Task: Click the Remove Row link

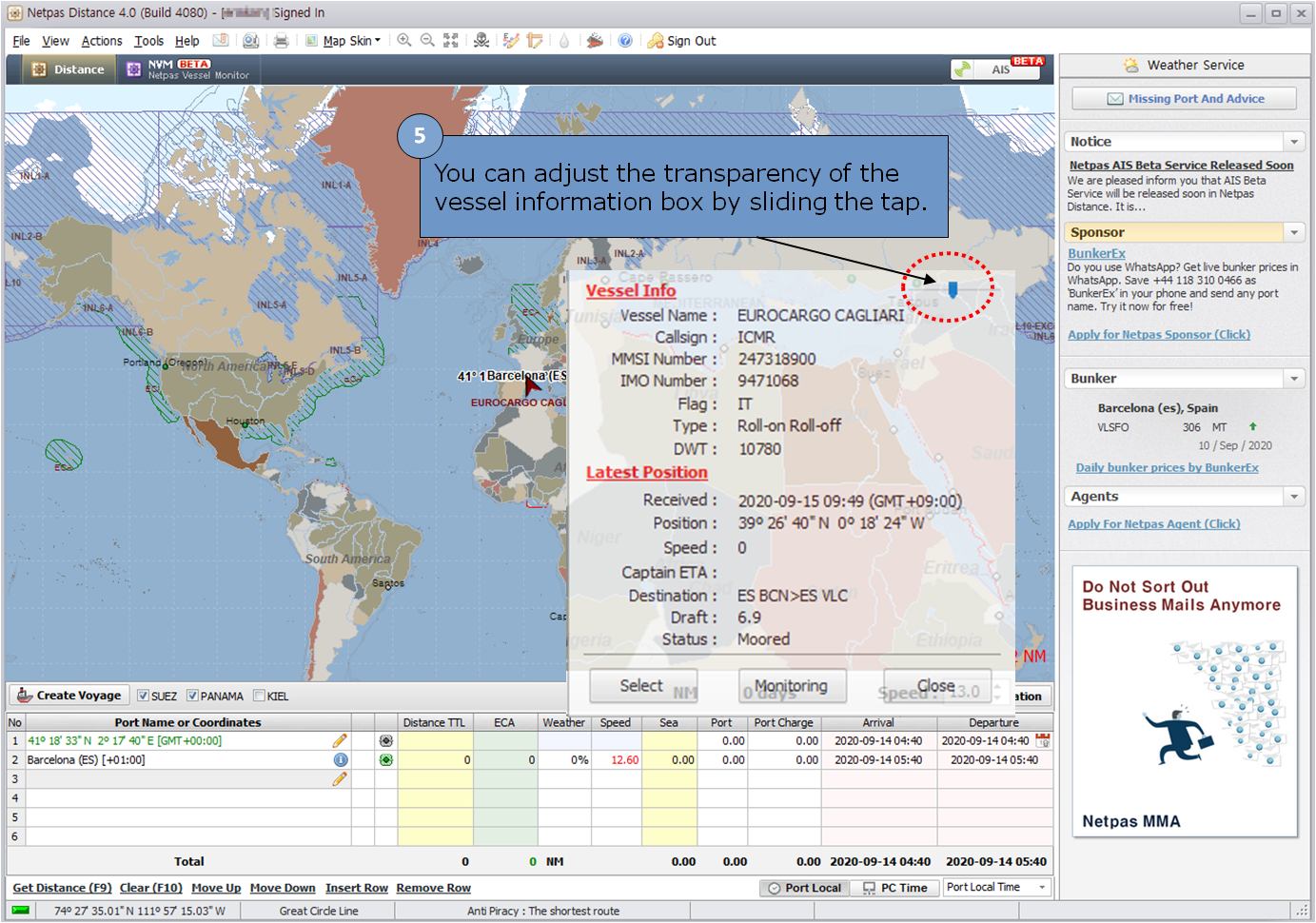Action: (x=433, y=888)
